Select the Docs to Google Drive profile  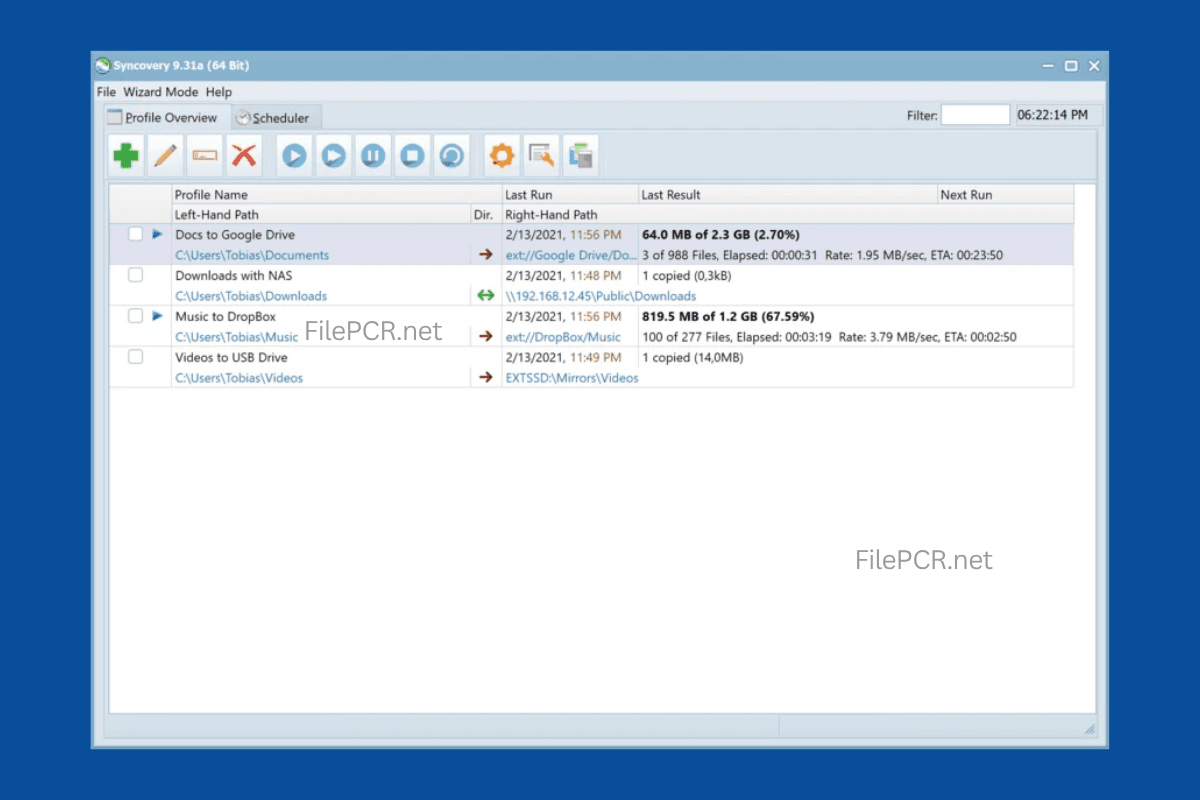click(235, 235)
